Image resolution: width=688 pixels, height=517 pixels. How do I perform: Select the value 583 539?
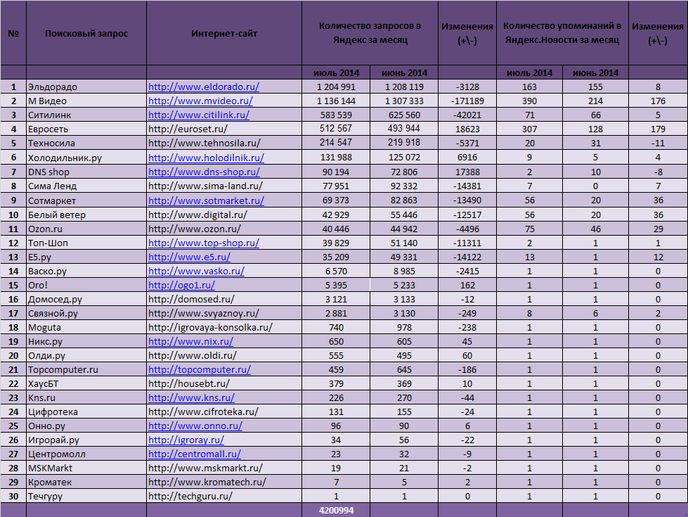336,115
